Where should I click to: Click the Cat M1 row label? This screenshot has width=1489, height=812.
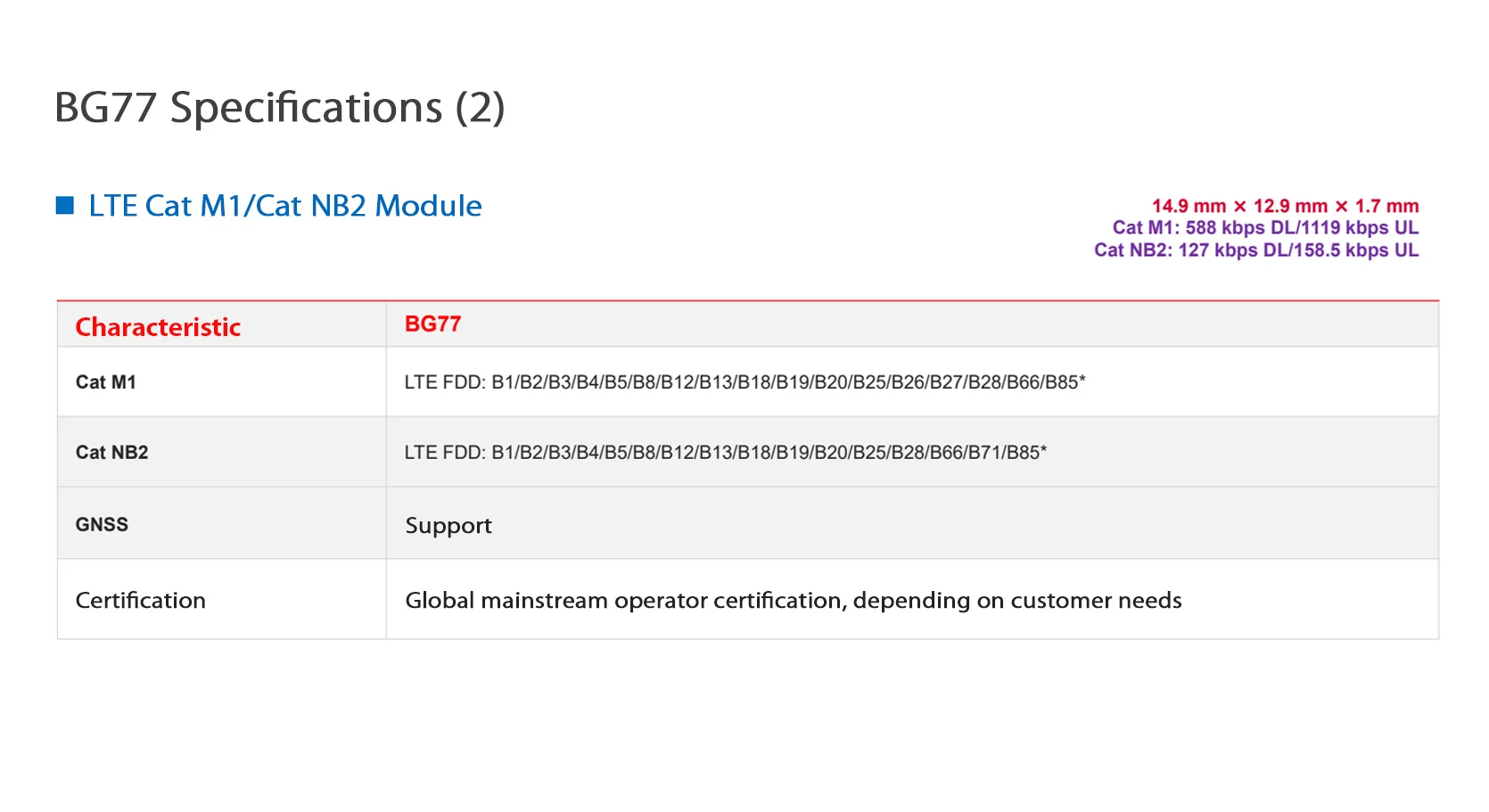[105, 382]
